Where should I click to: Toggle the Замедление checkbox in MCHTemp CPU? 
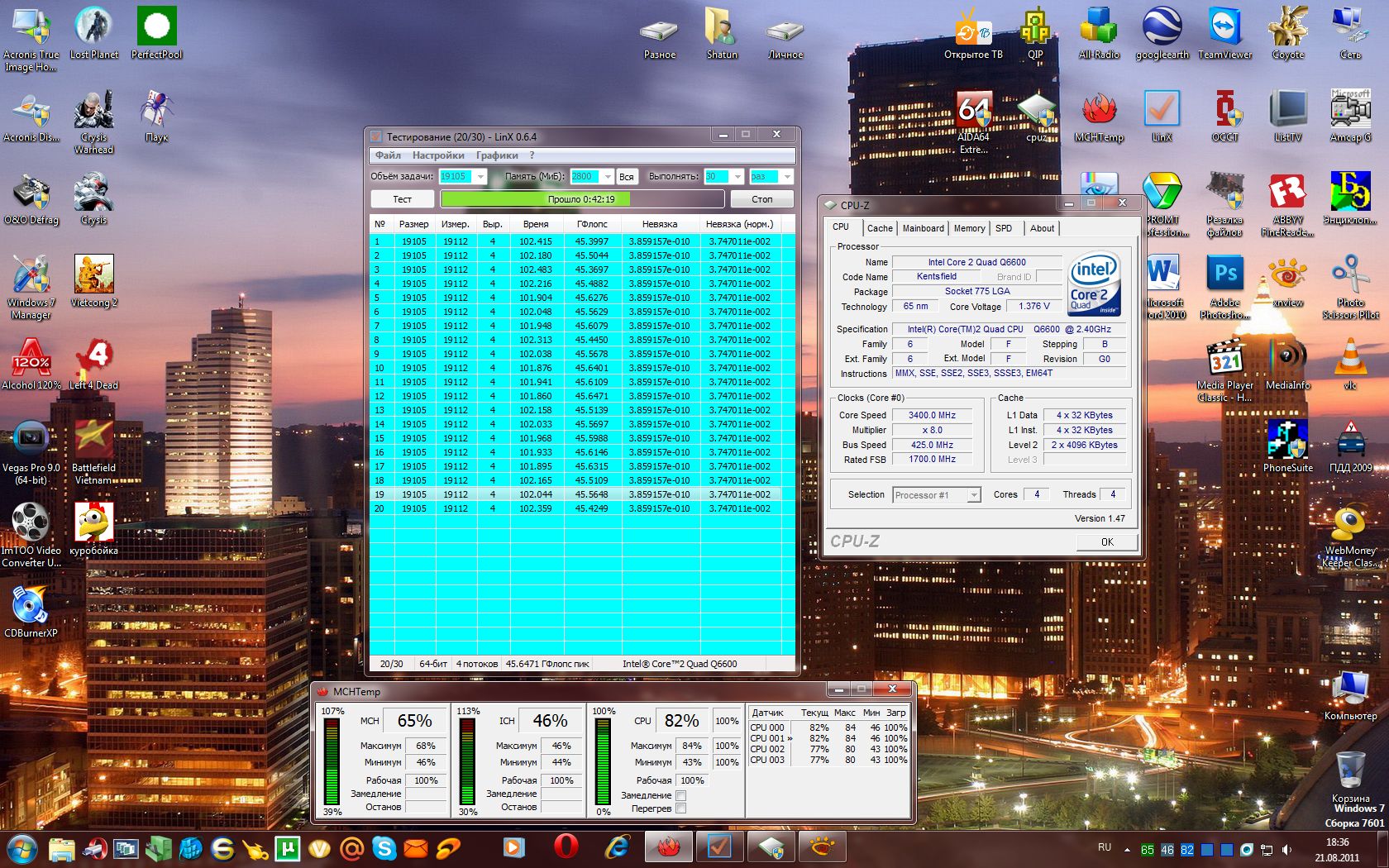tap(680, 795)
